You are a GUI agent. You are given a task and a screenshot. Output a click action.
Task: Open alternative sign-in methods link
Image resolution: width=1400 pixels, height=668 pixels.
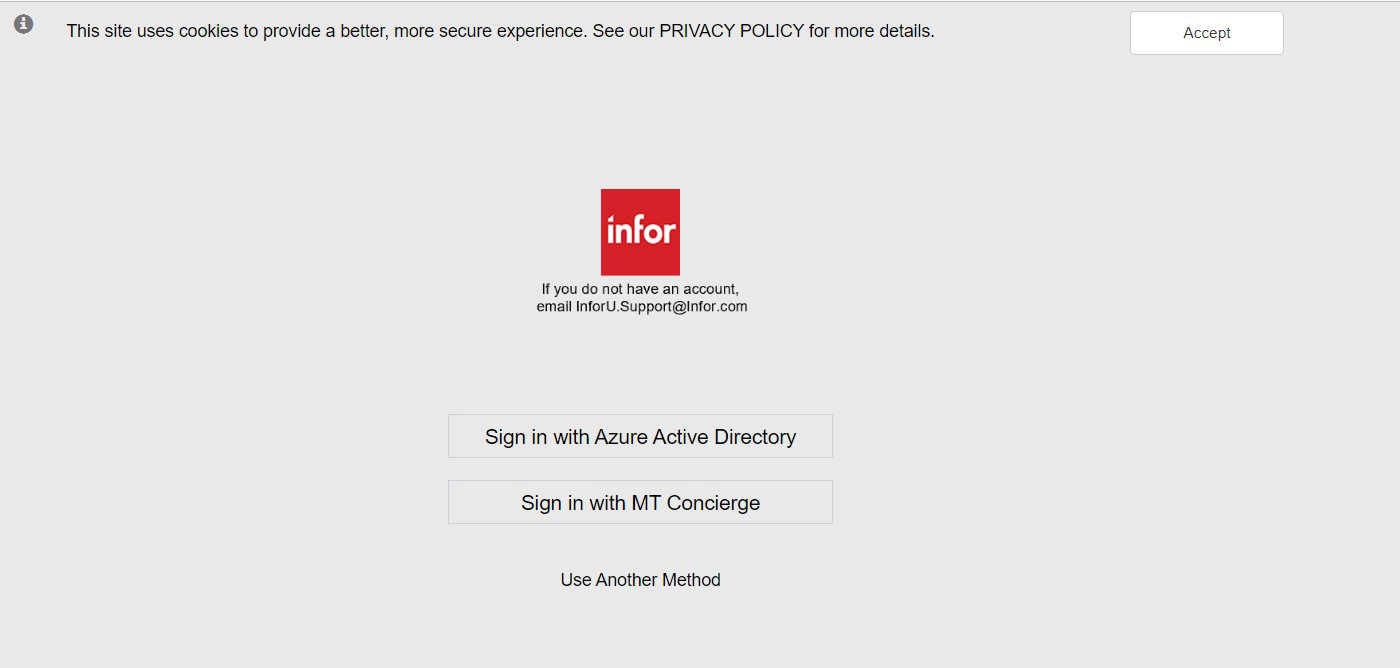click(640, 580)
